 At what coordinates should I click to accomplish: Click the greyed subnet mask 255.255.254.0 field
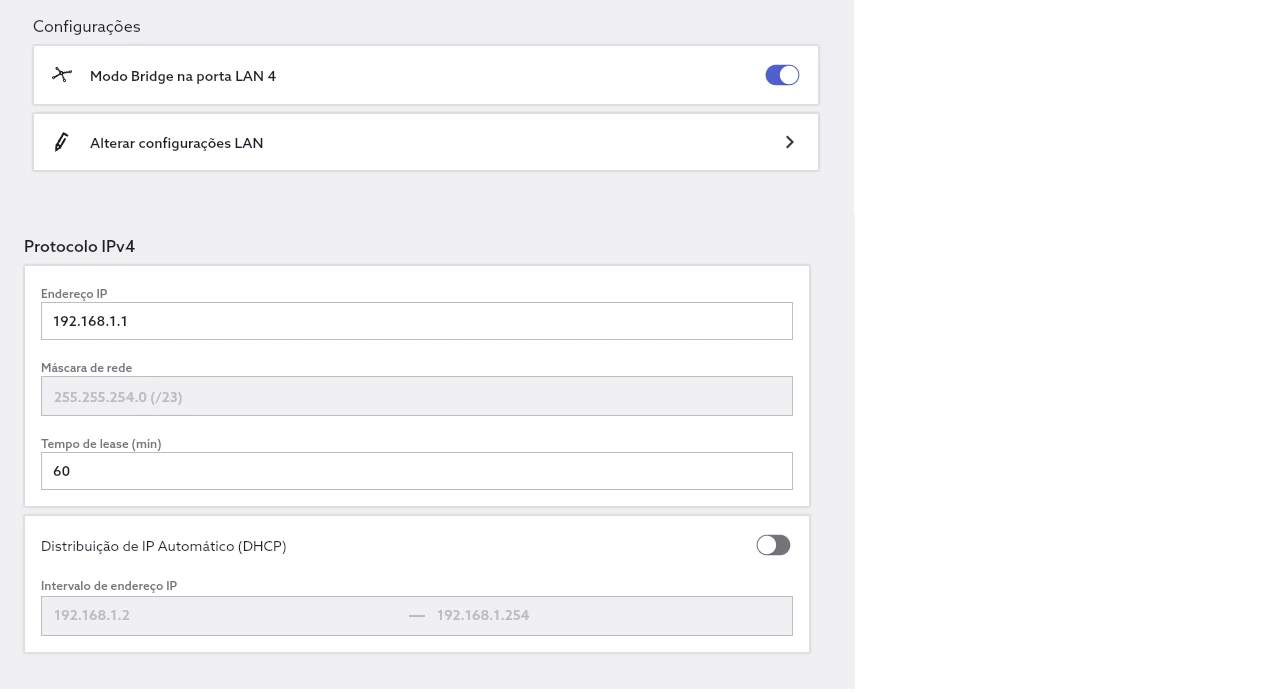click(x=416, y=396)
